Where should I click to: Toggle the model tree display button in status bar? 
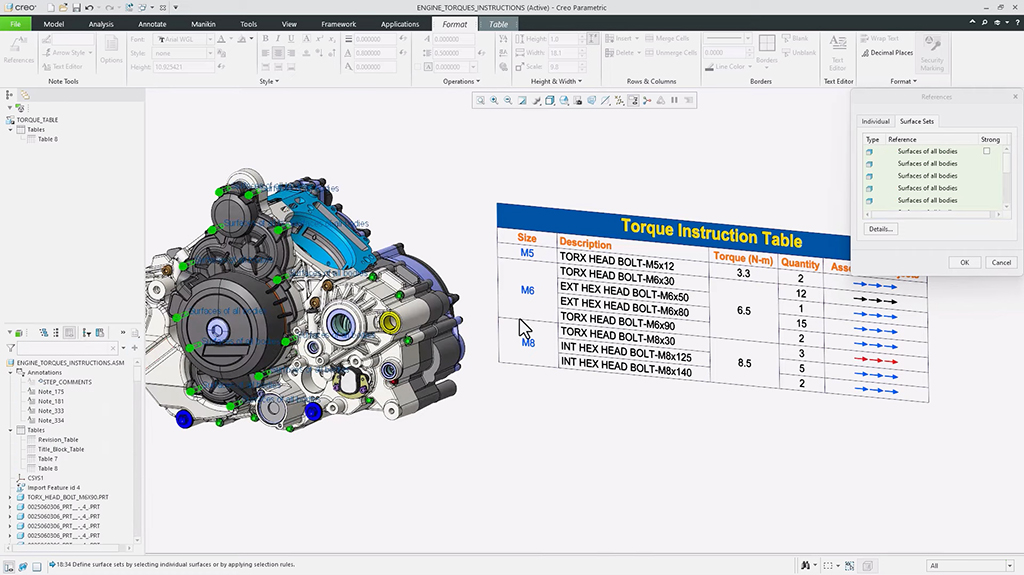(9, 567)
